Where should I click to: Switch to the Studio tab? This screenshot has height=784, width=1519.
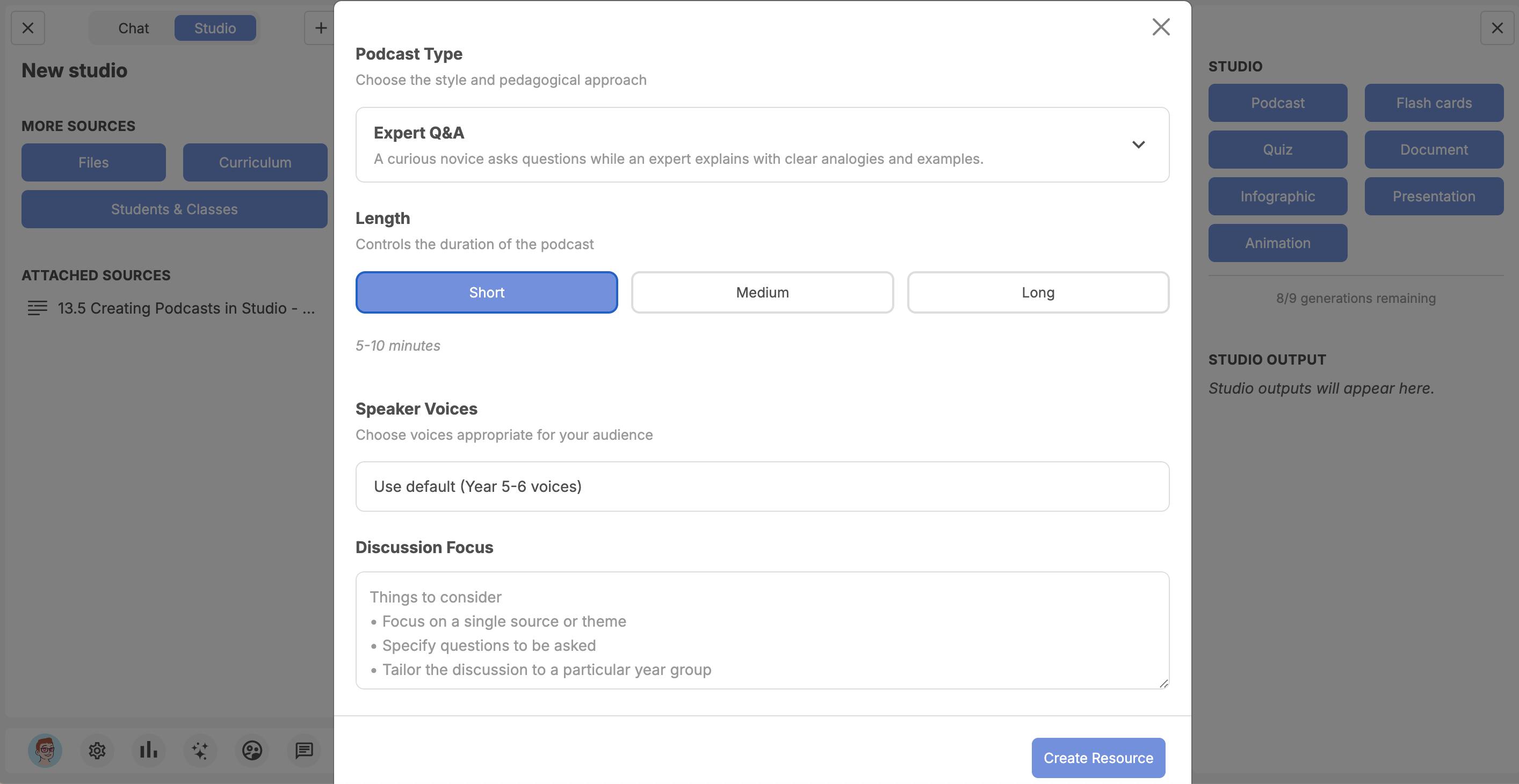coord(215,28)
